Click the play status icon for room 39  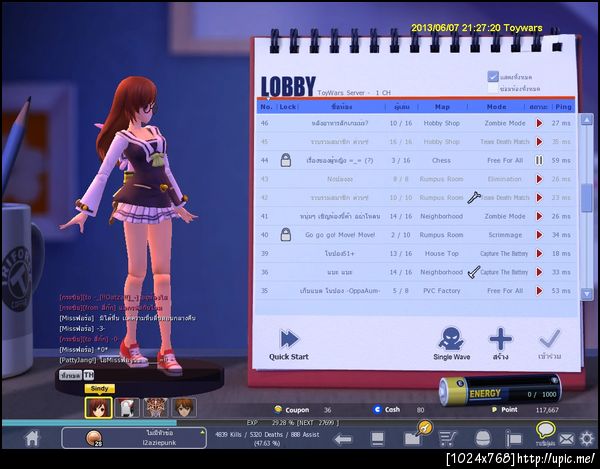539,253
